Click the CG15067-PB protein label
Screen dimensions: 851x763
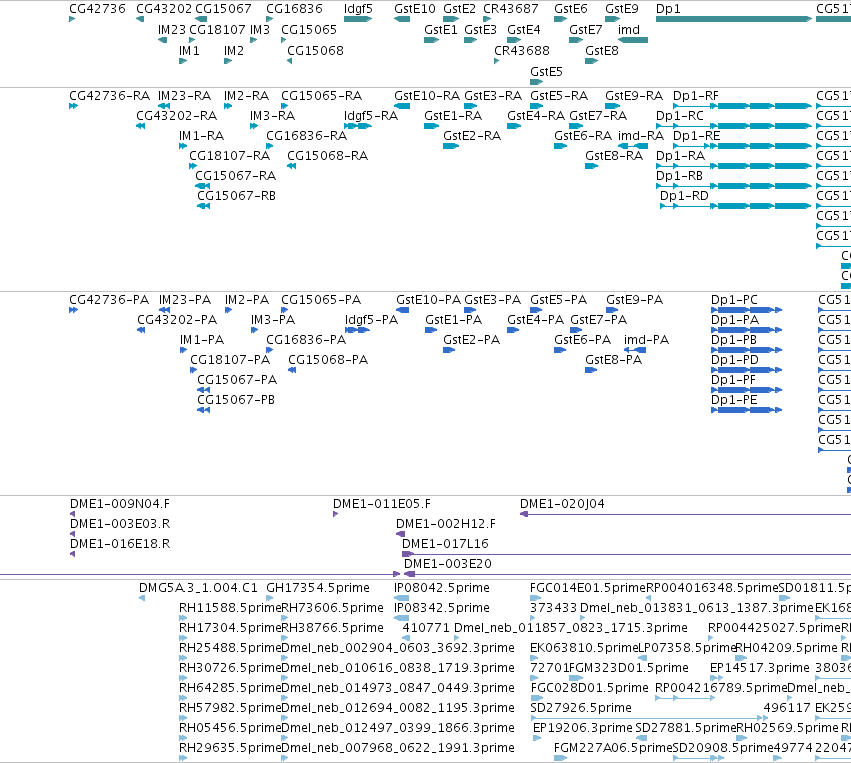236,399
